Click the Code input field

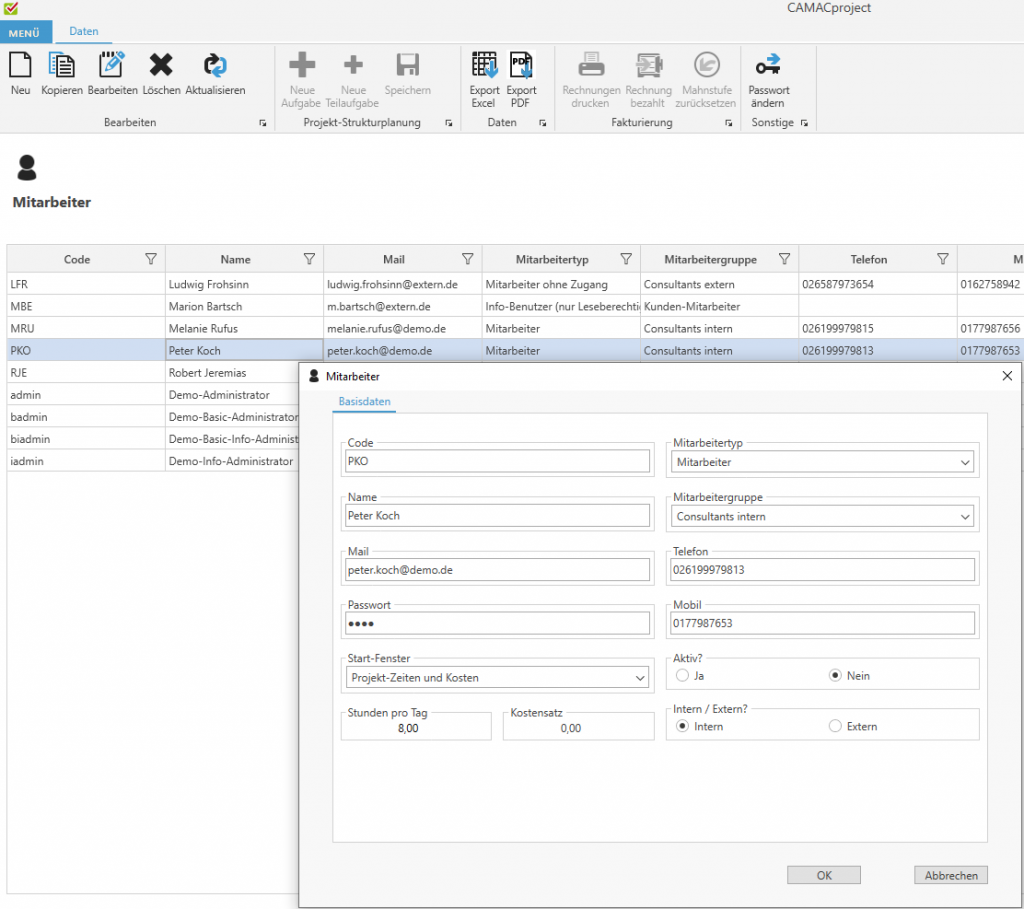[x=497, y=461]
